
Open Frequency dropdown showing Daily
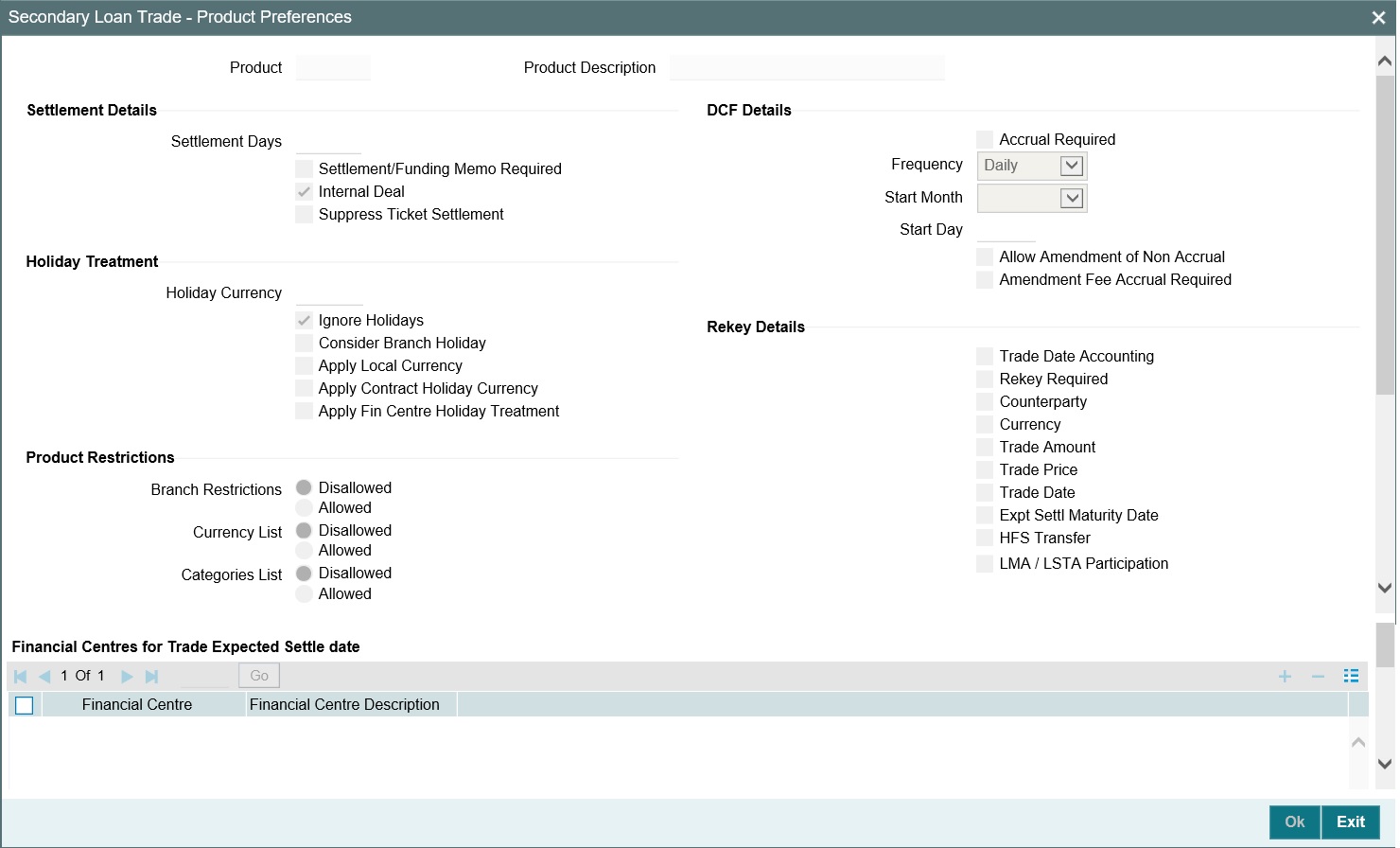click(1032, 166)
